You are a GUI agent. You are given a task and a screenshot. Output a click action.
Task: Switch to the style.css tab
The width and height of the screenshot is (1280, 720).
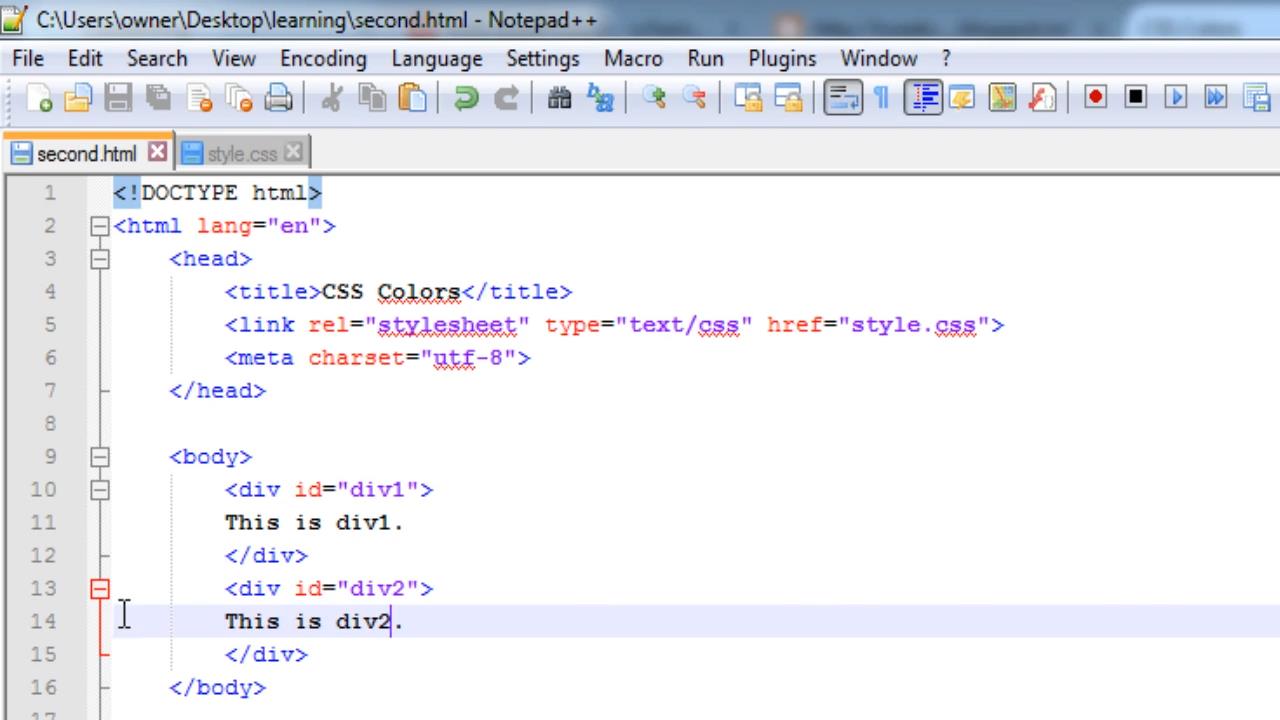tap(242, 154)
